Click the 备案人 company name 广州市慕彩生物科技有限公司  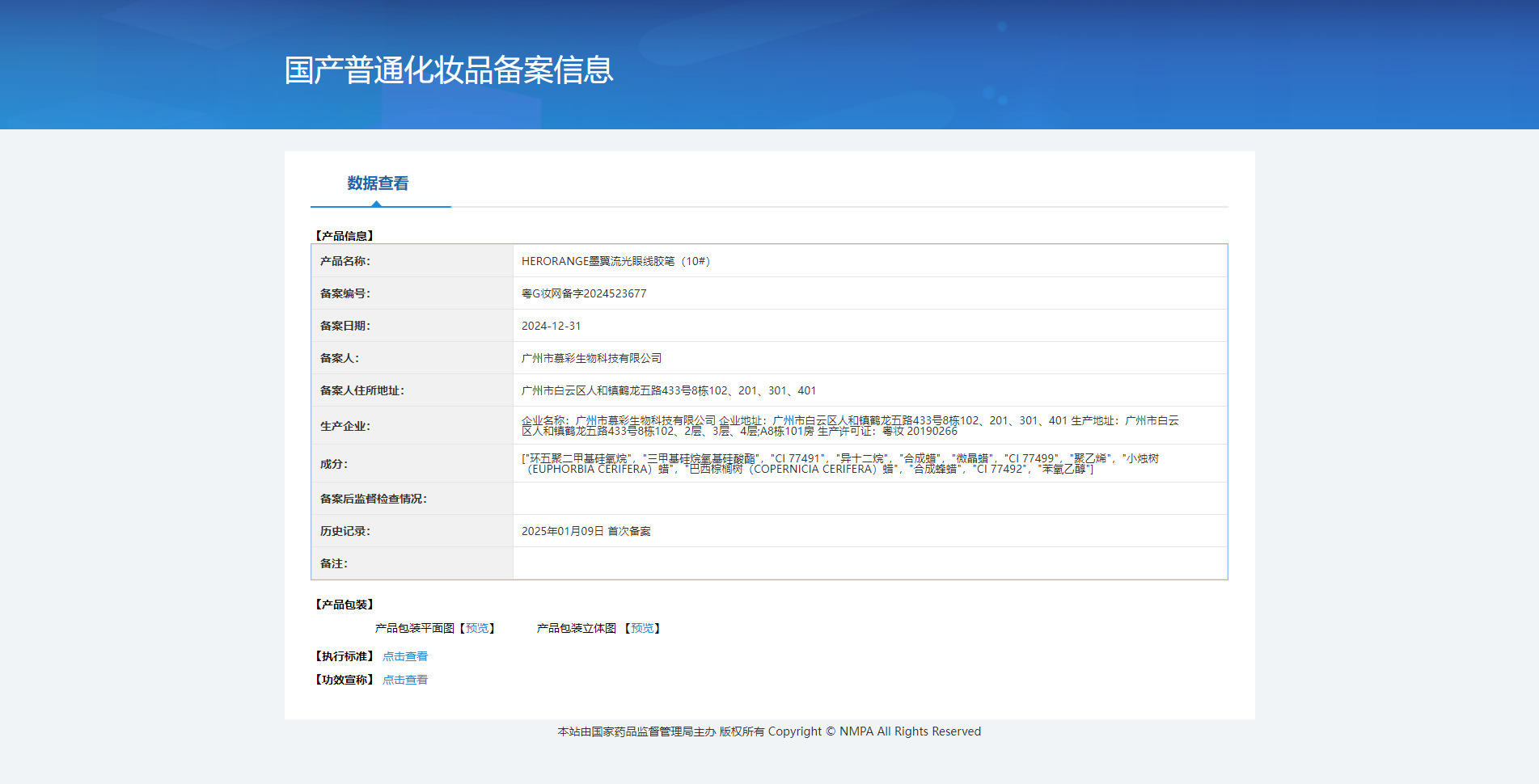pos(591,358)
